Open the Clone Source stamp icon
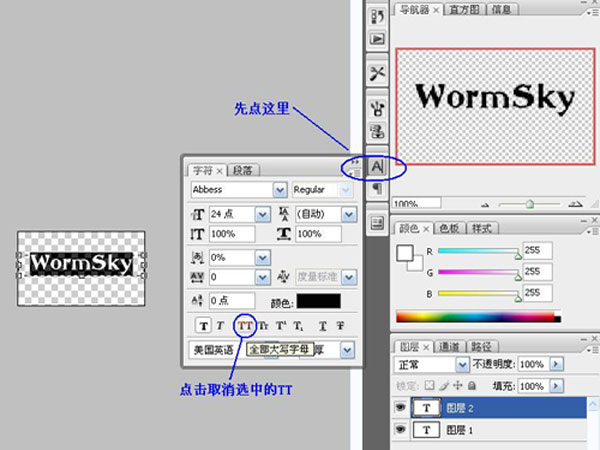The image size is (600, 450). (377, 132)
